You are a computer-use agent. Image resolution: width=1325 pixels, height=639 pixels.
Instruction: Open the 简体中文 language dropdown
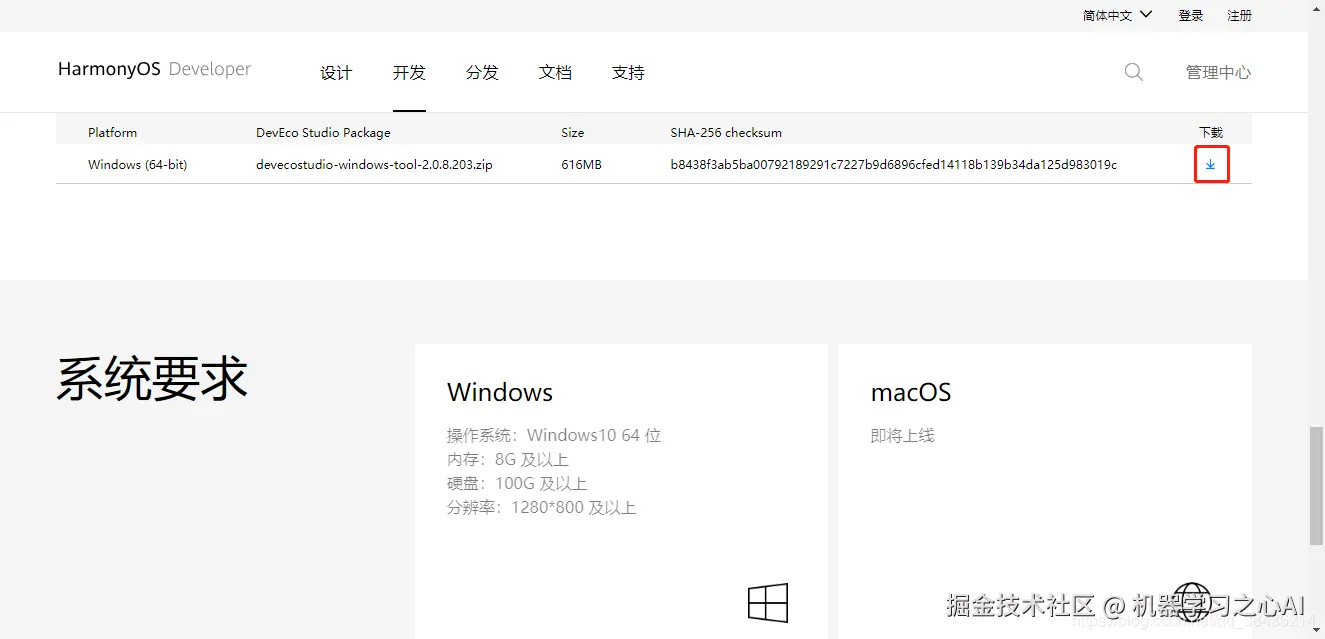point(1117,15)
